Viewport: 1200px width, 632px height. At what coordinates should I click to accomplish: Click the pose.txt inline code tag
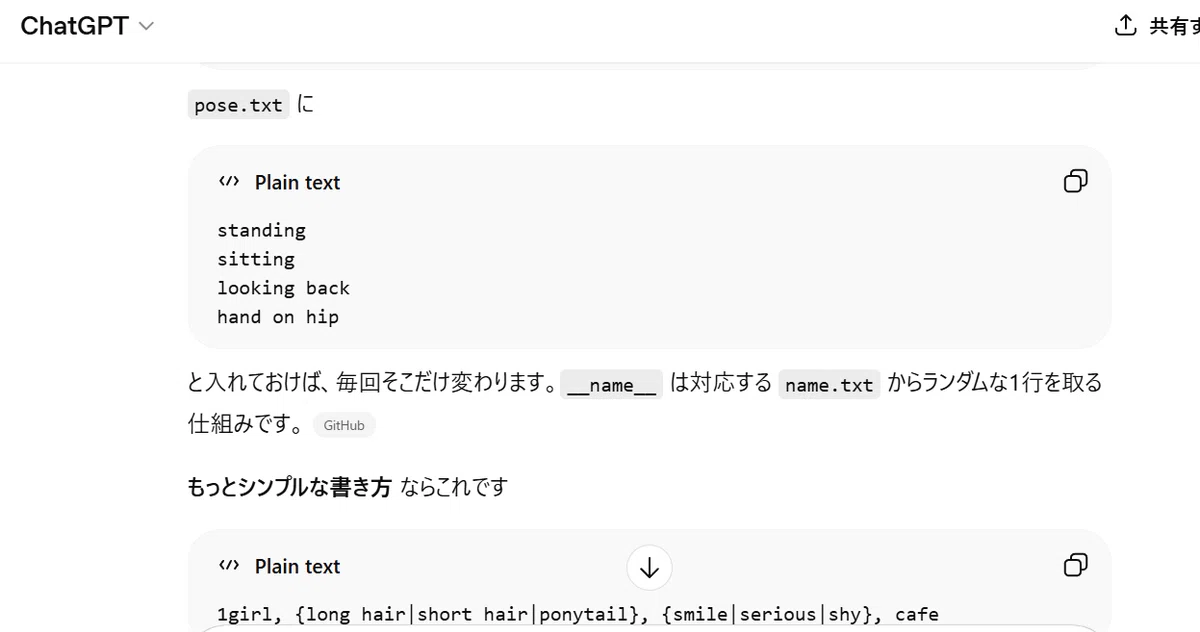[x=238, y=105]
